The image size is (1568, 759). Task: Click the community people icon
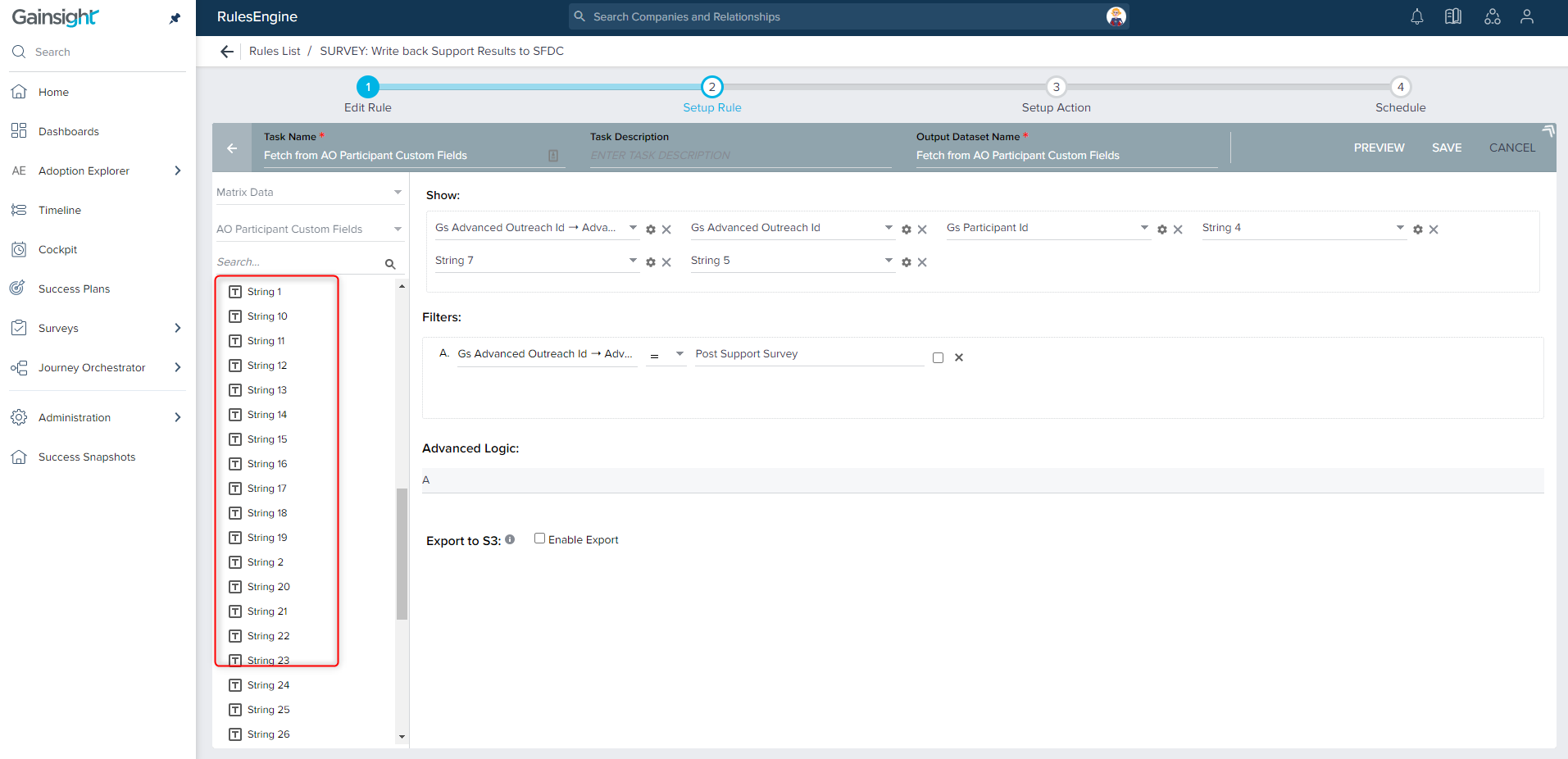pyautogui.click(x=1493, y=16)
